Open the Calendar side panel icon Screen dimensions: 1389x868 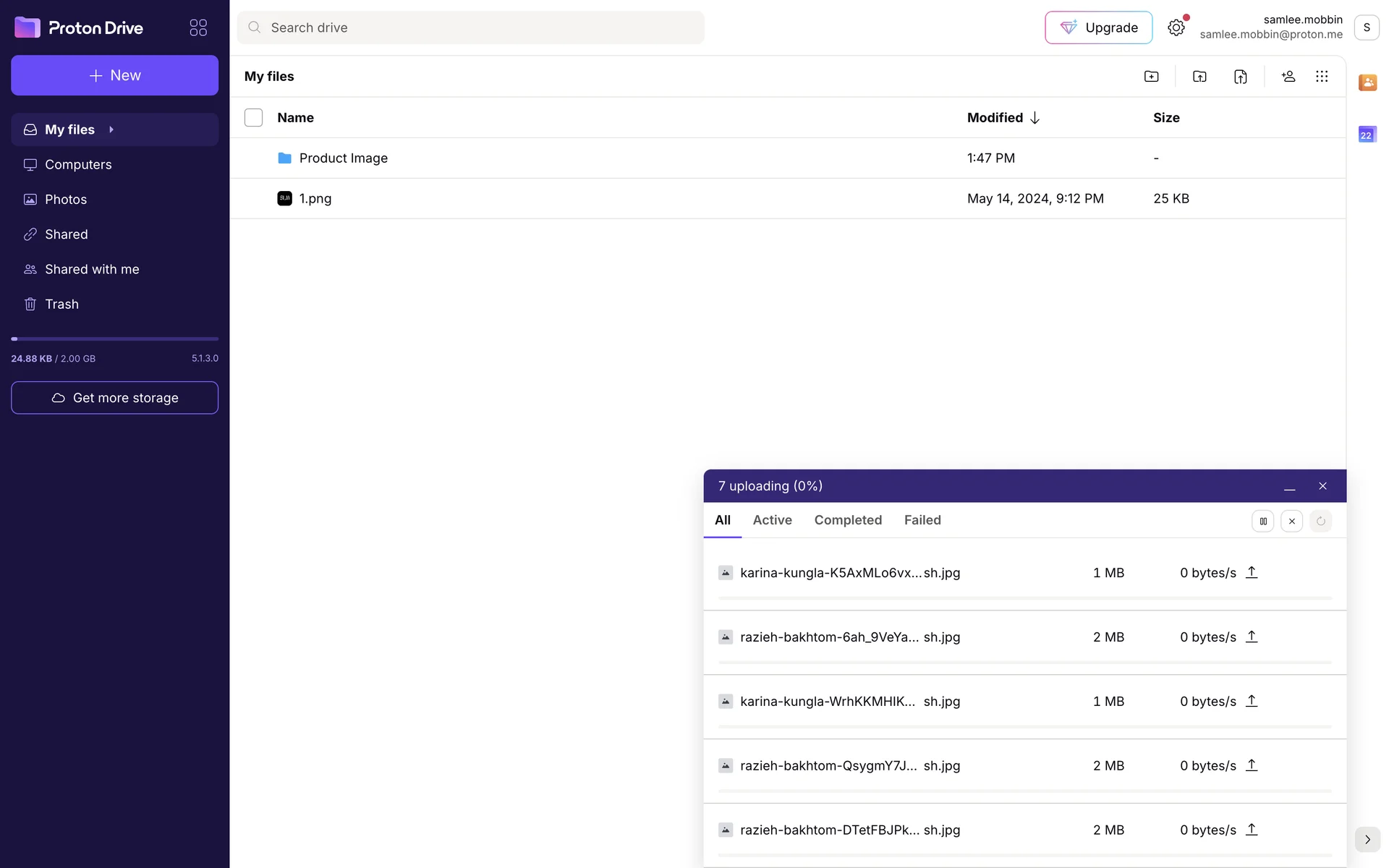1367,135
